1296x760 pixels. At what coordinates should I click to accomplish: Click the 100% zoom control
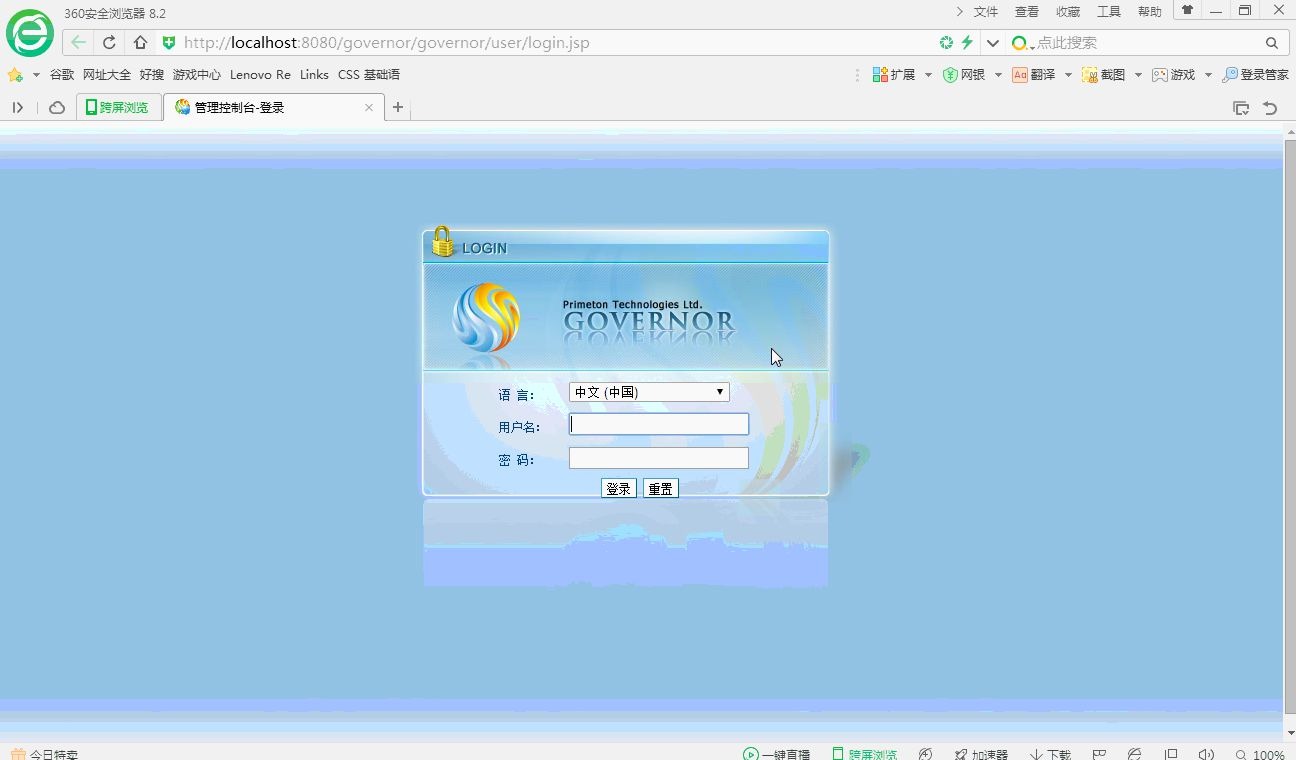pyautogui.click(x=1260, y=755)
